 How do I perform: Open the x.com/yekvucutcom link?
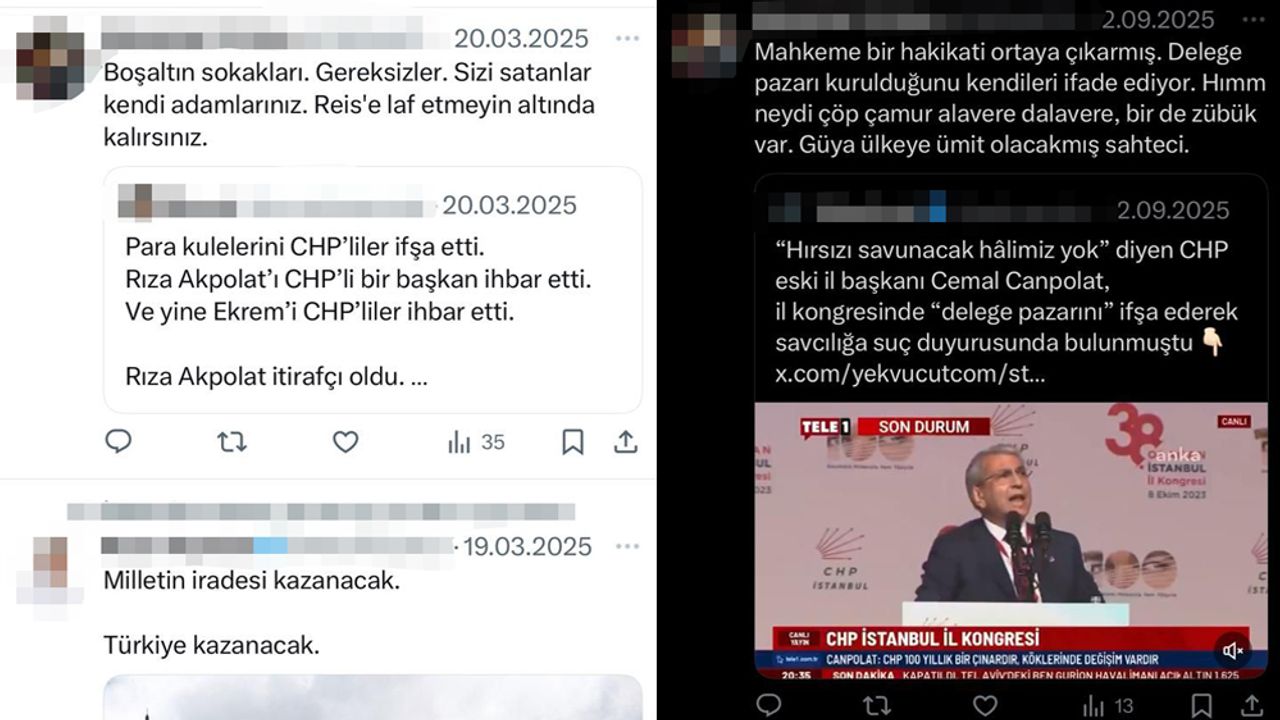pyautogui.click(x=910, y=374)
